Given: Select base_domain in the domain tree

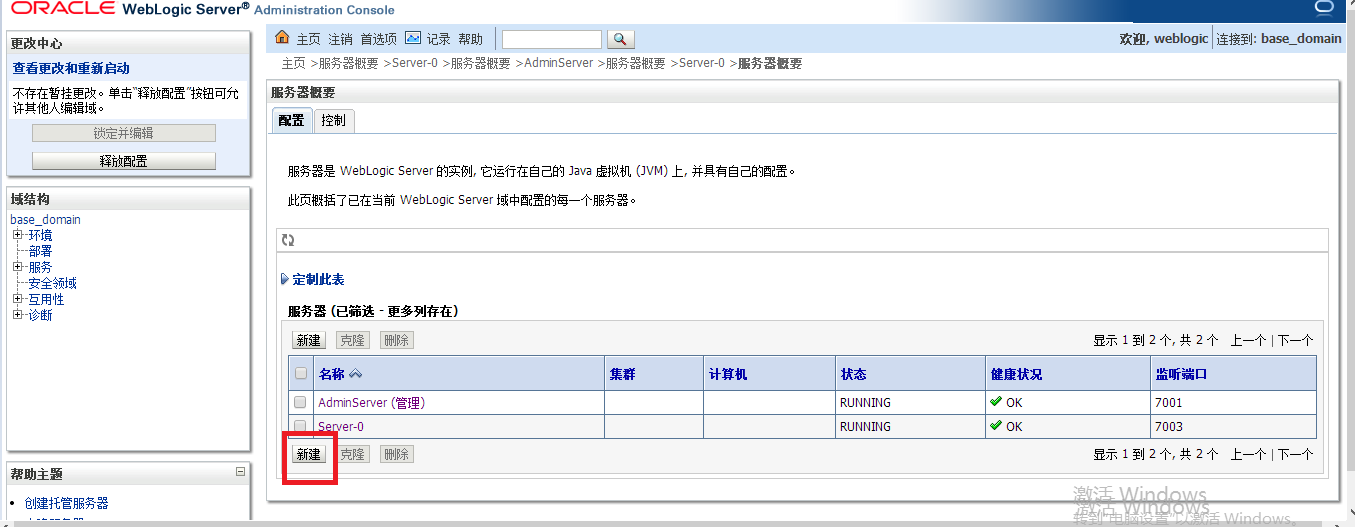Looking at the screenshot, I should pyautogui.click(x=45, y=219).
